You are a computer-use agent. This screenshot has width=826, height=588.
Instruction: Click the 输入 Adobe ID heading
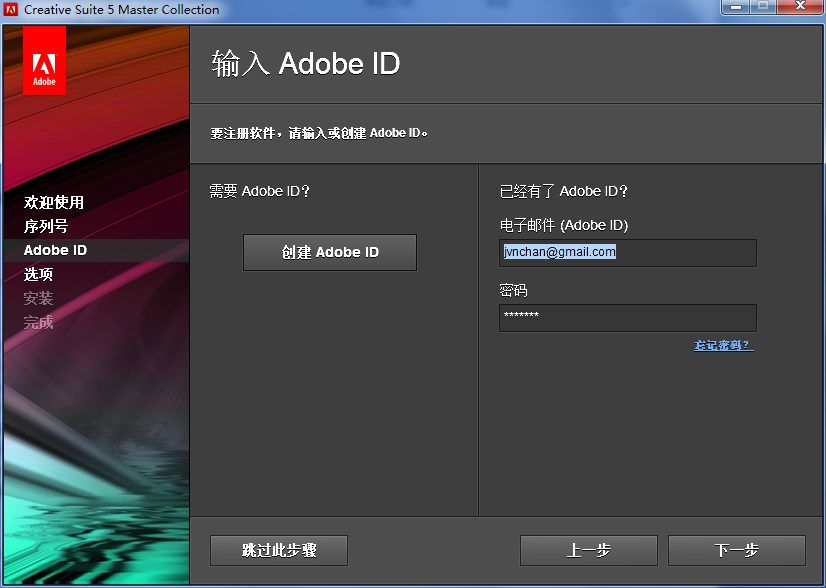point(306,64)
